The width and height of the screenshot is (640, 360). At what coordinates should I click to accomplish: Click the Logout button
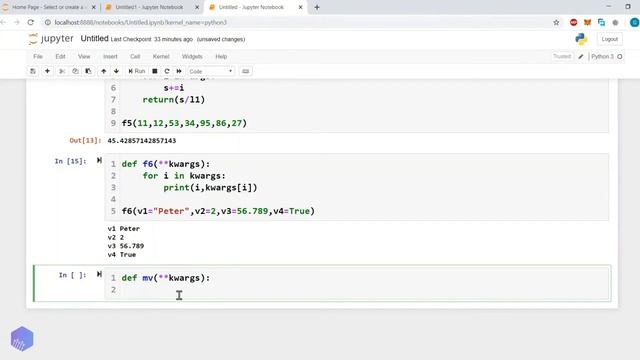click(x=609, y=39)
